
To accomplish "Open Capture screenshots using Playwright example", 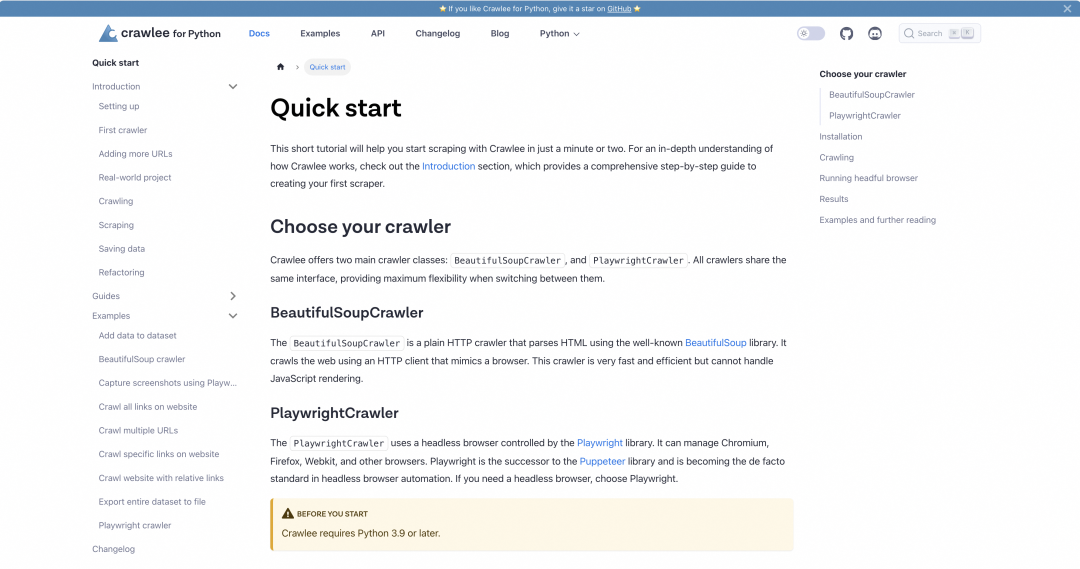I will tap(167, 383).
